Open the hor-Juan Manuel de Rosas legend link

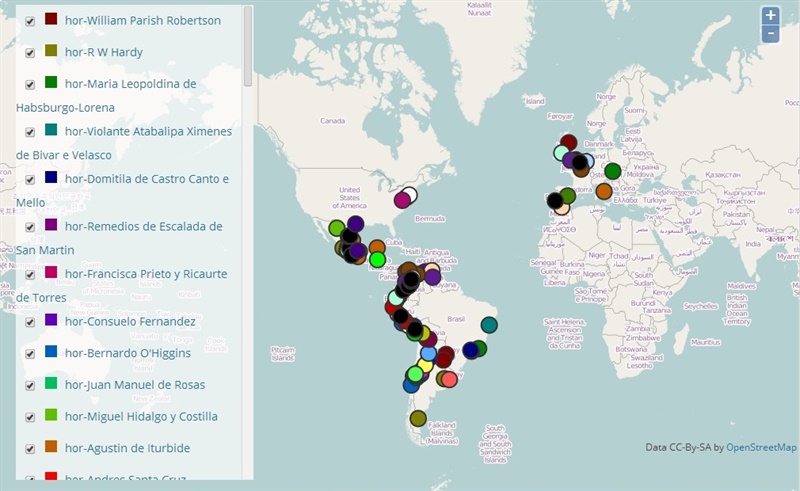[x=135, y=385]
